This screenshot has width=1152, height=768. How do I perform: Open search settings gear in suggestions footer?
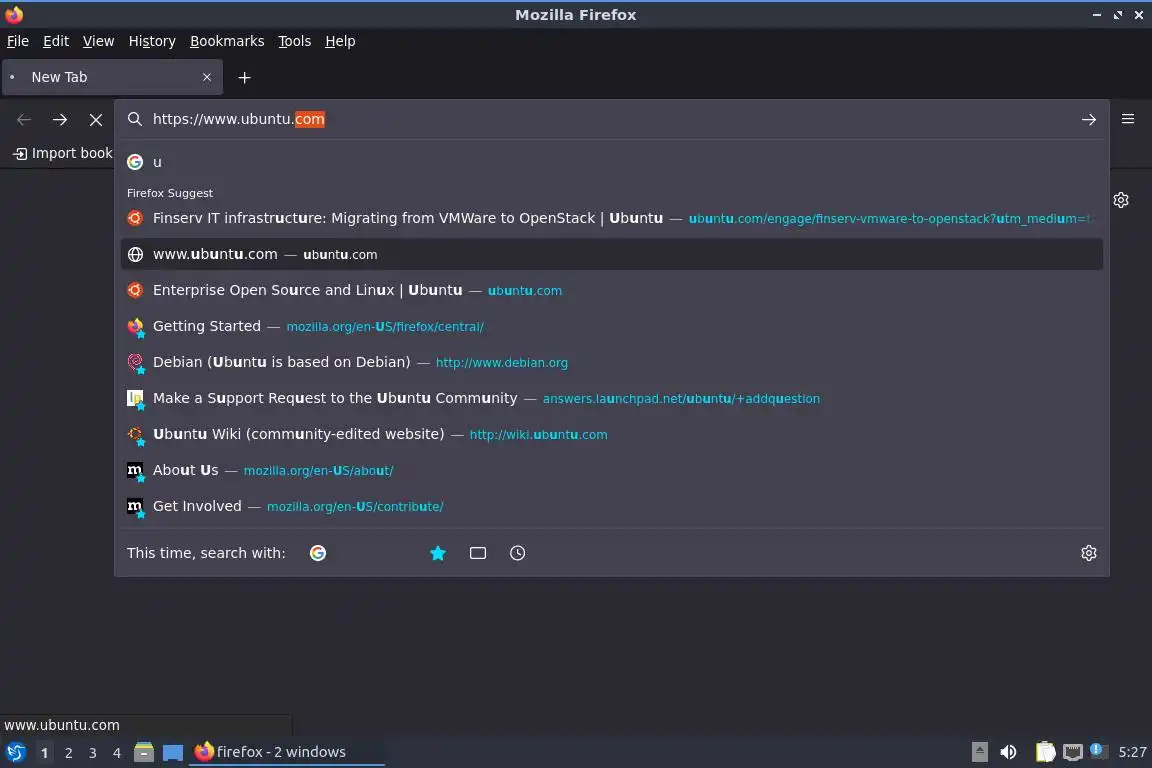(1089, 553)
